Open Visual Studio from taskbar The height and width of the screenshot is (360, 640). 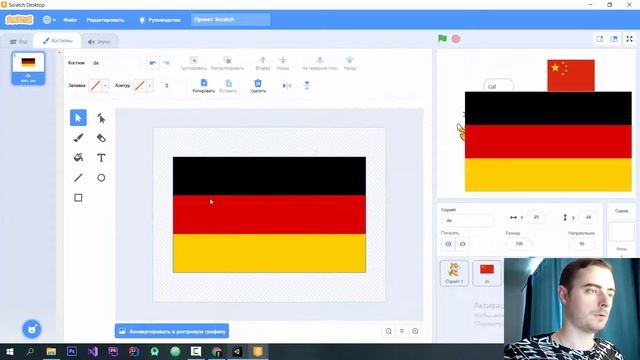coord(93,351)
